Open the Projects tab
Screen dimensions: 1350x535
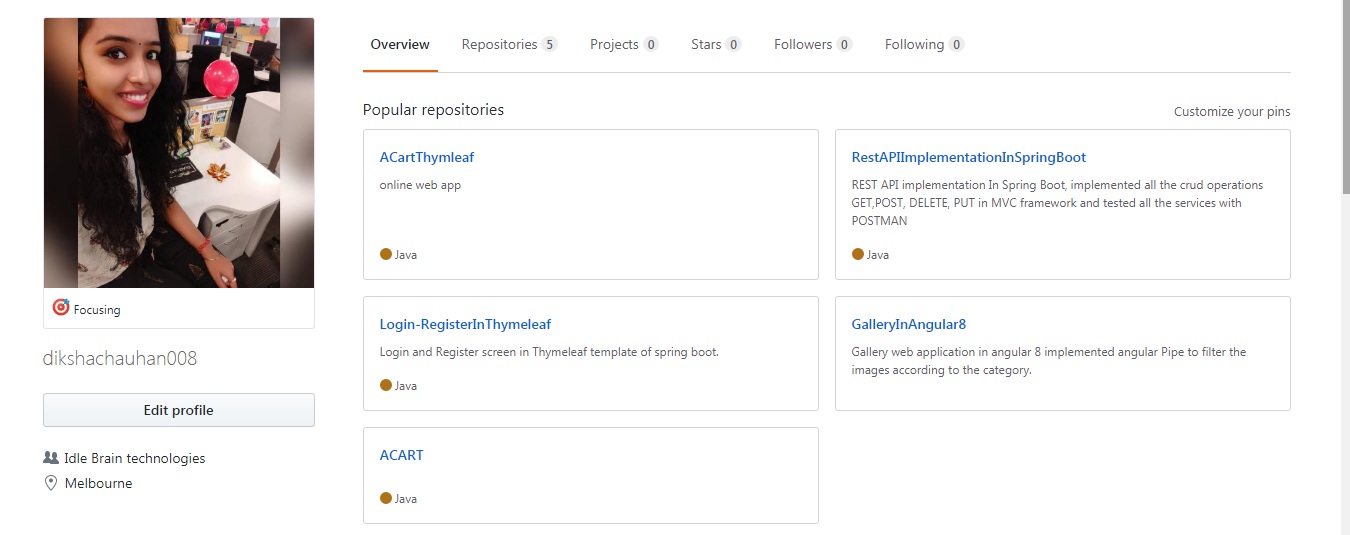point(614,45)
